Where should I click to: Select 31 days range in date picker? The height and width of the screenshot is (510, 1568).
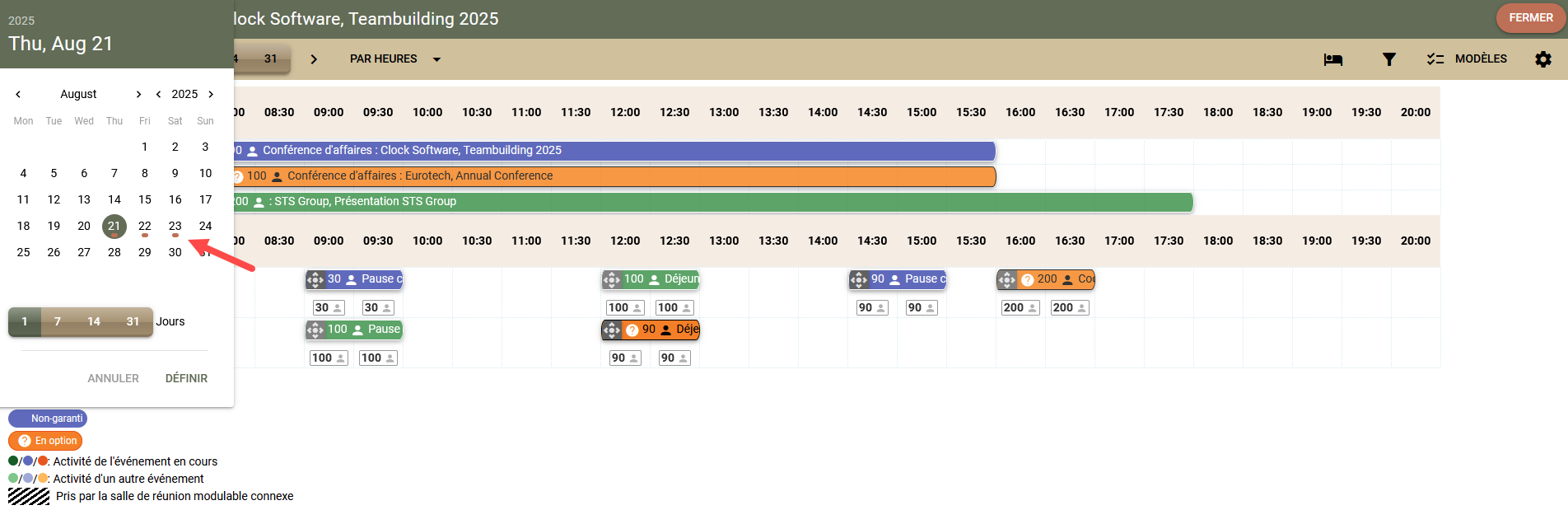click(133, 321)
